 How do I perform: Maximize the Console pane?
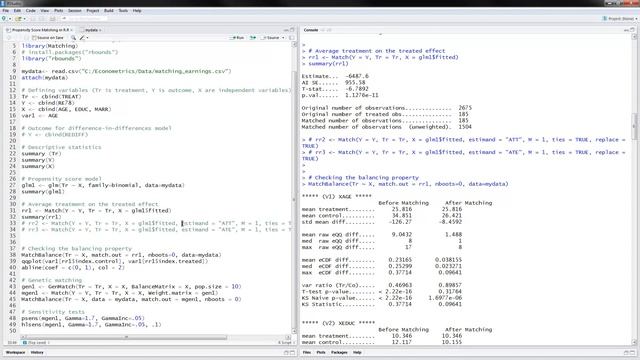pyautogui.click(x=632, y=30)
